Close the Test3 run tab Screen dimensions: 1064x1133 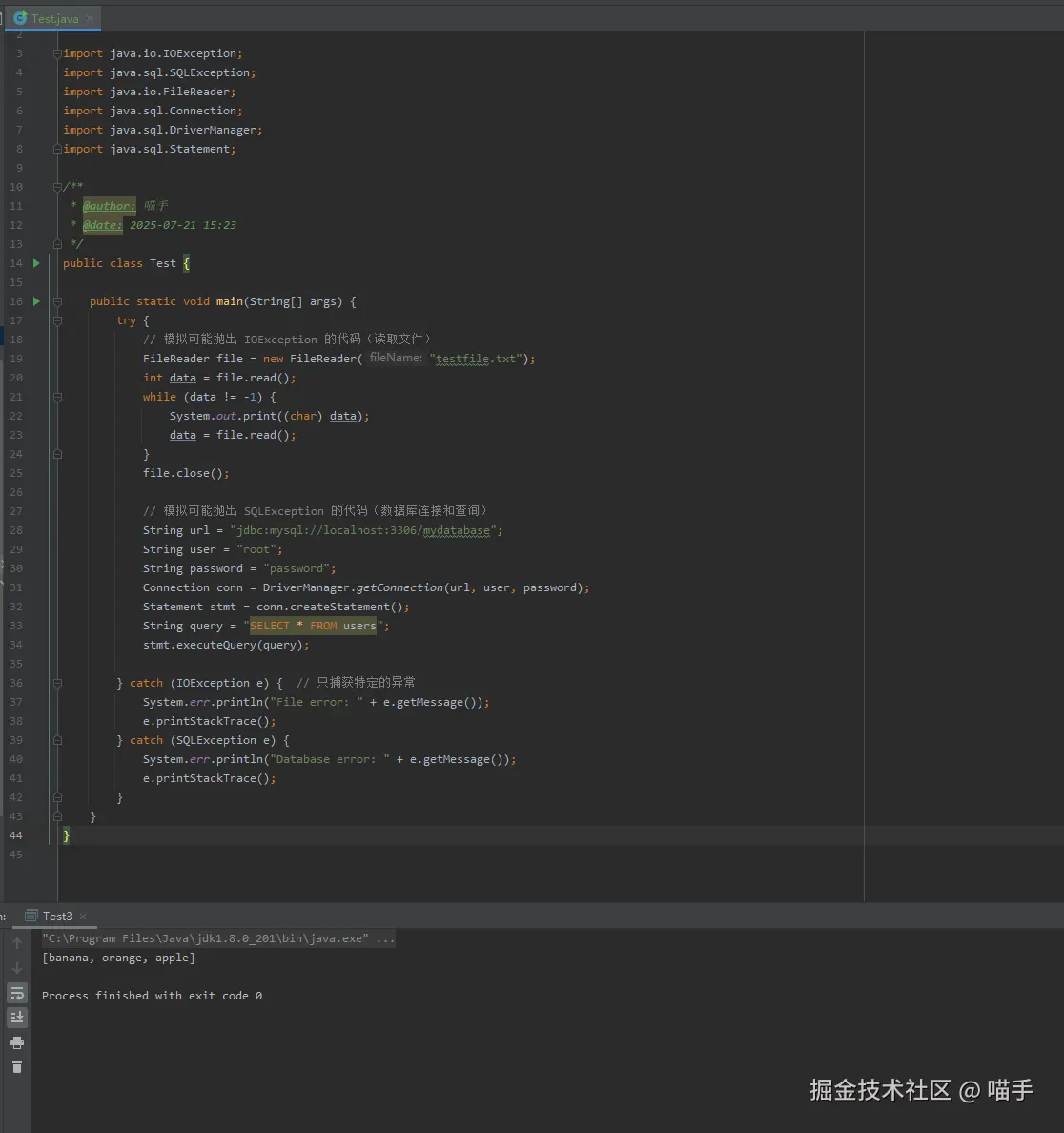[82, 917]
